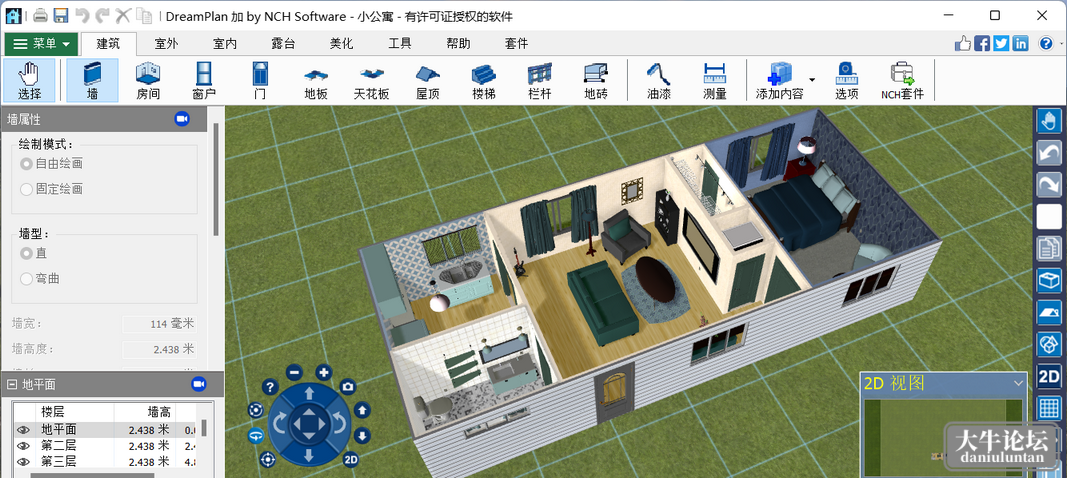Toggle visibility of 第二层 floor
Viewport: 1067px width, 478px height.
[x=24, y=446]
